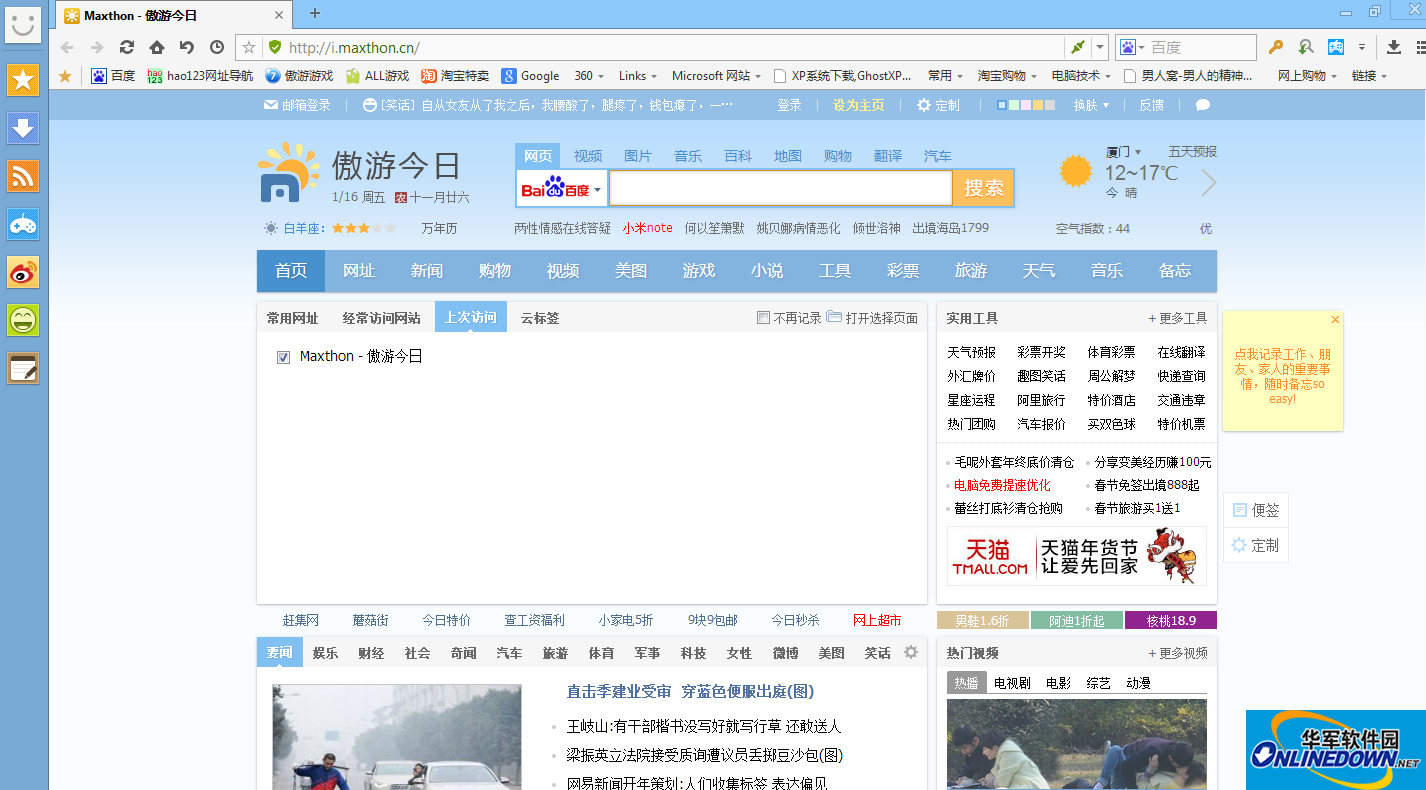This screenshot has width=1426, height=790.
Task: Click the speech bubble message icon
Action: [x=1203, y=105]
